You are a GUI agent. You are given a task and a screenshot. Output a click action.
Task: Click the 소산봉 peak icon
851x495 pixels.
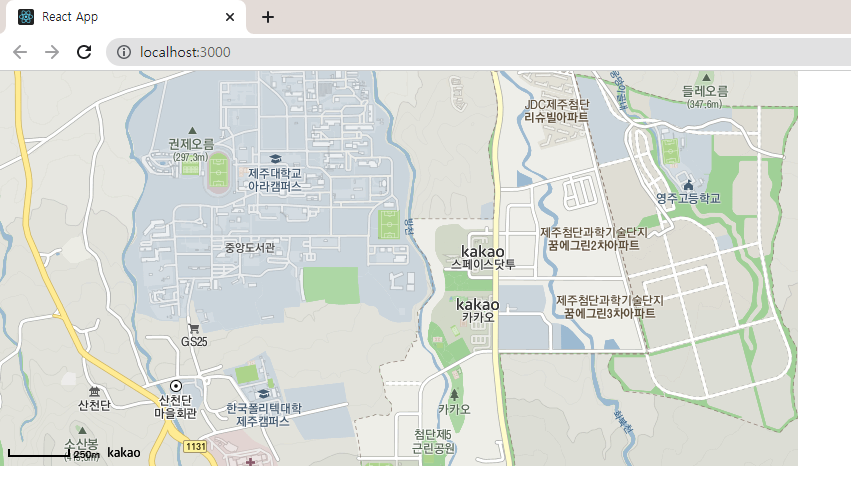point(82,430)
